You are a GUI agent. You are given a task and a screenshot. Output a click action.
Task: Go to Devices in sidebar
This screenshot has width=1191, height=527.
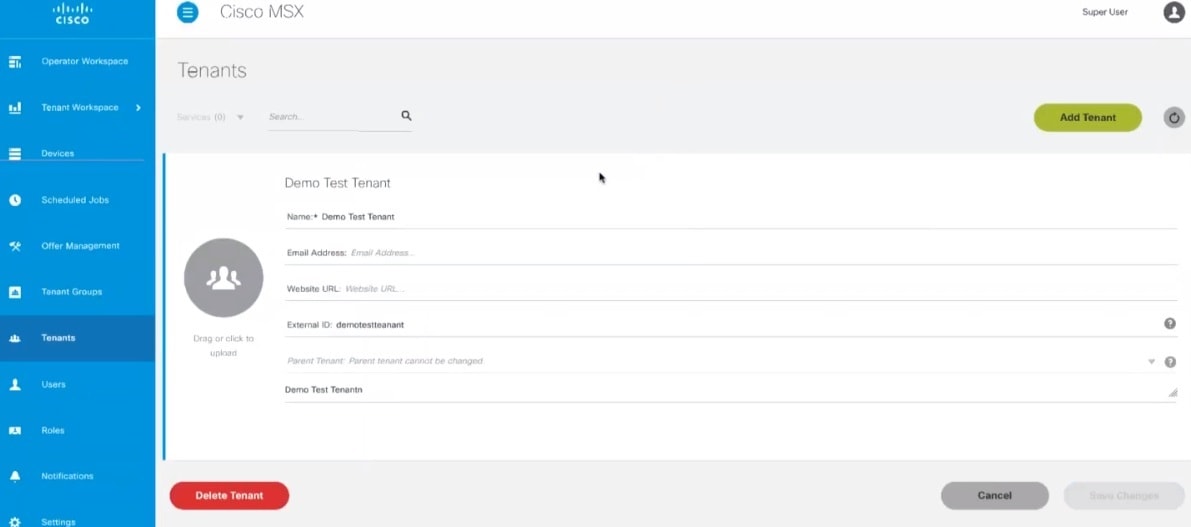[x=58, y=153]
